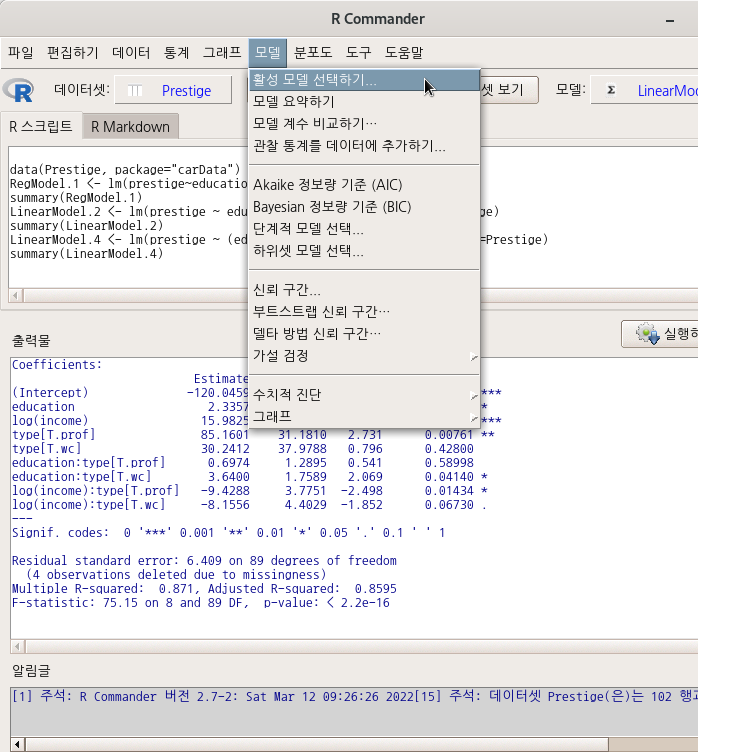This screenshot has width=756, height=752.
Task: Open the 통계 menu
Action: pyautogui.click(x=176, y=53)
